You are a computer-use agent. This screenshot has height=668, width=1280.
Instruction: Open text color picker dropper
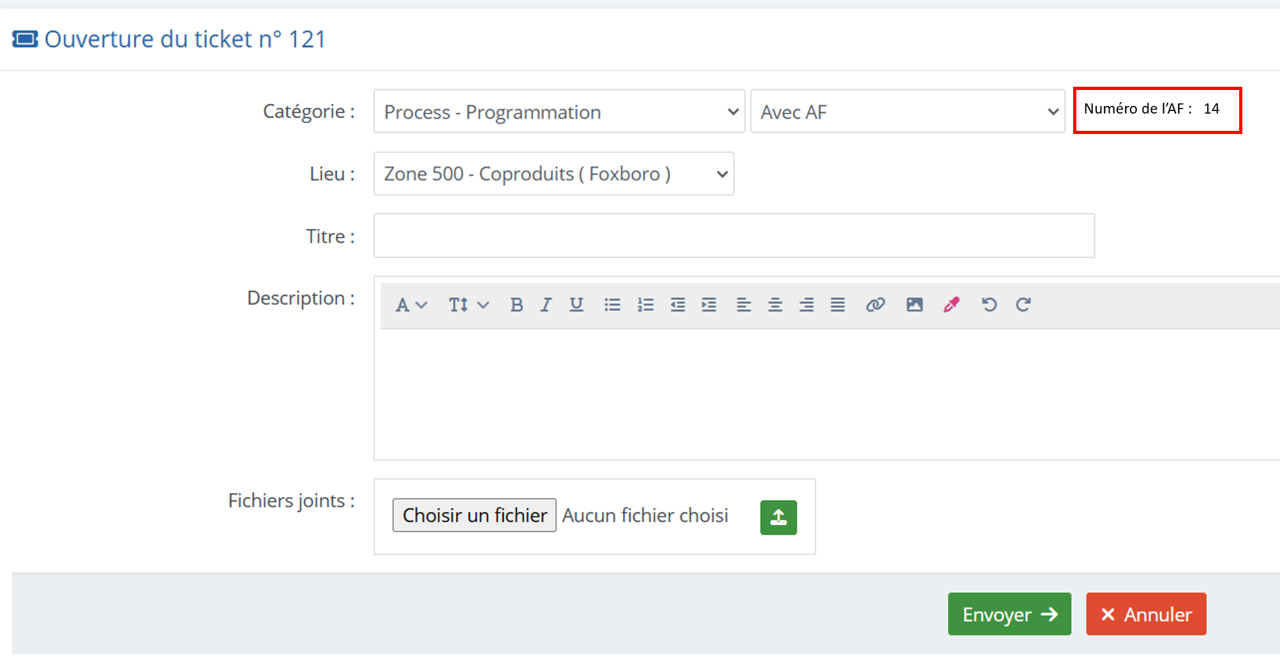pyautogui.click(x=951, y=305)
